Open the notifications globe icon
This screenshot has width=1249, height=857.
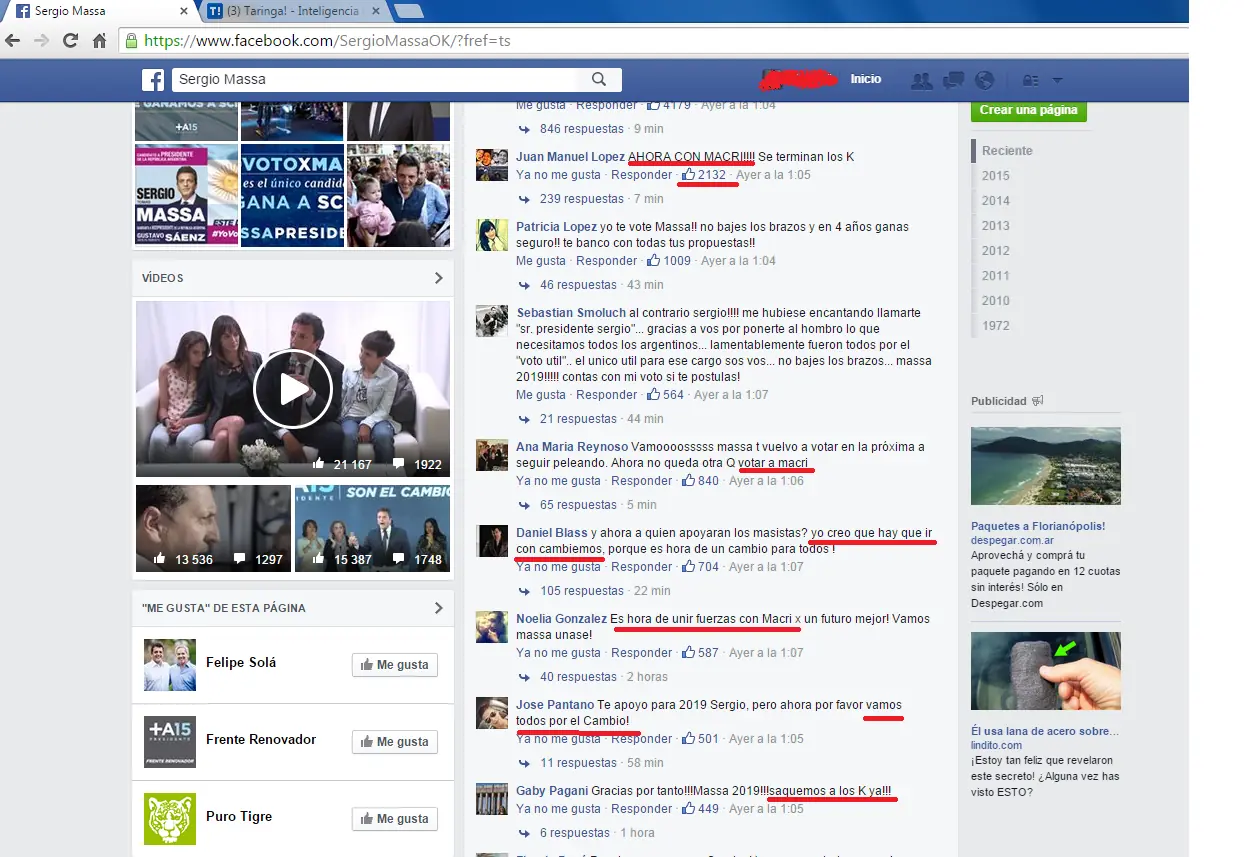click(984, 80)
